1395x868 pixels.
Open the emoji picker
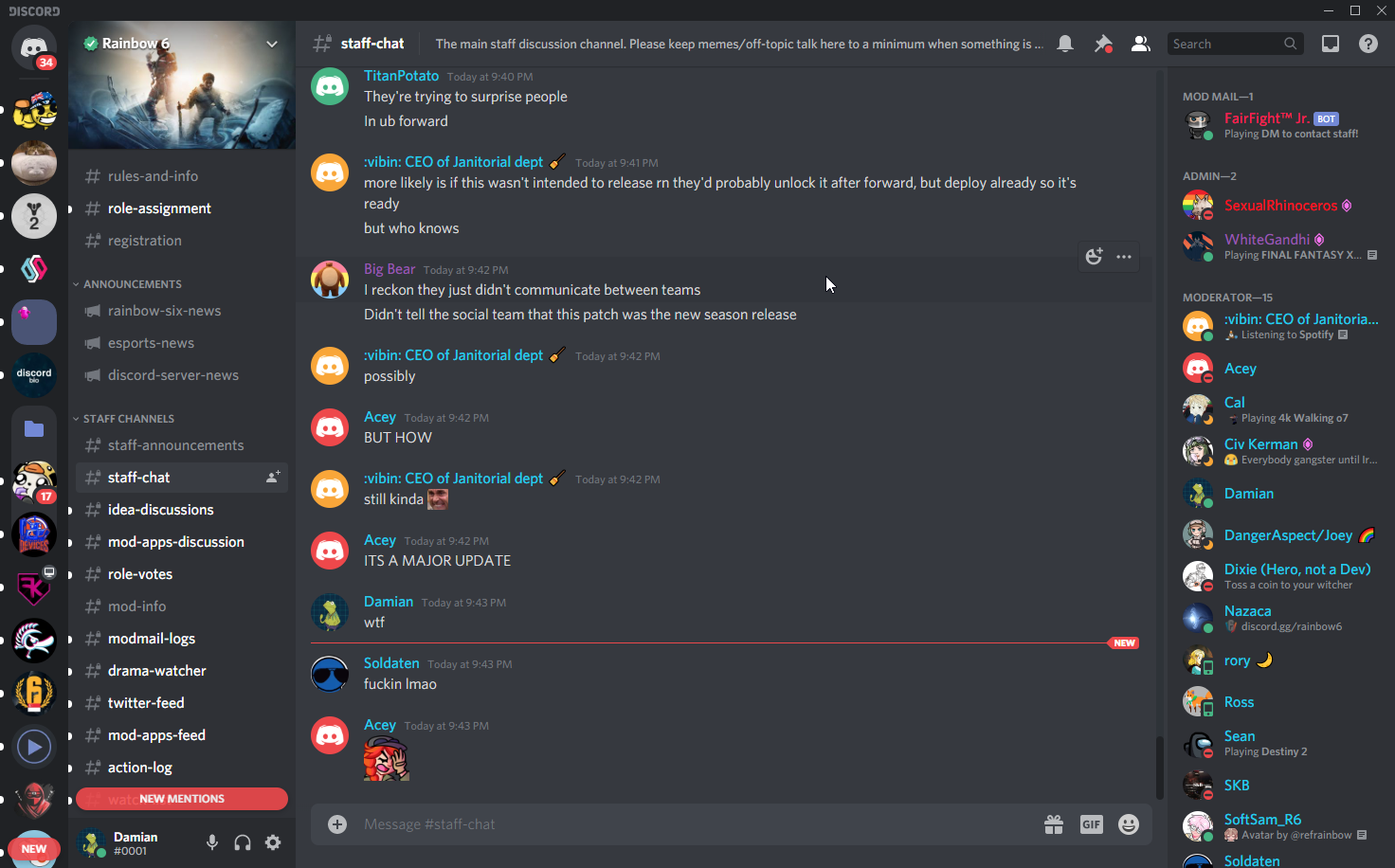tap(1129, 824)
